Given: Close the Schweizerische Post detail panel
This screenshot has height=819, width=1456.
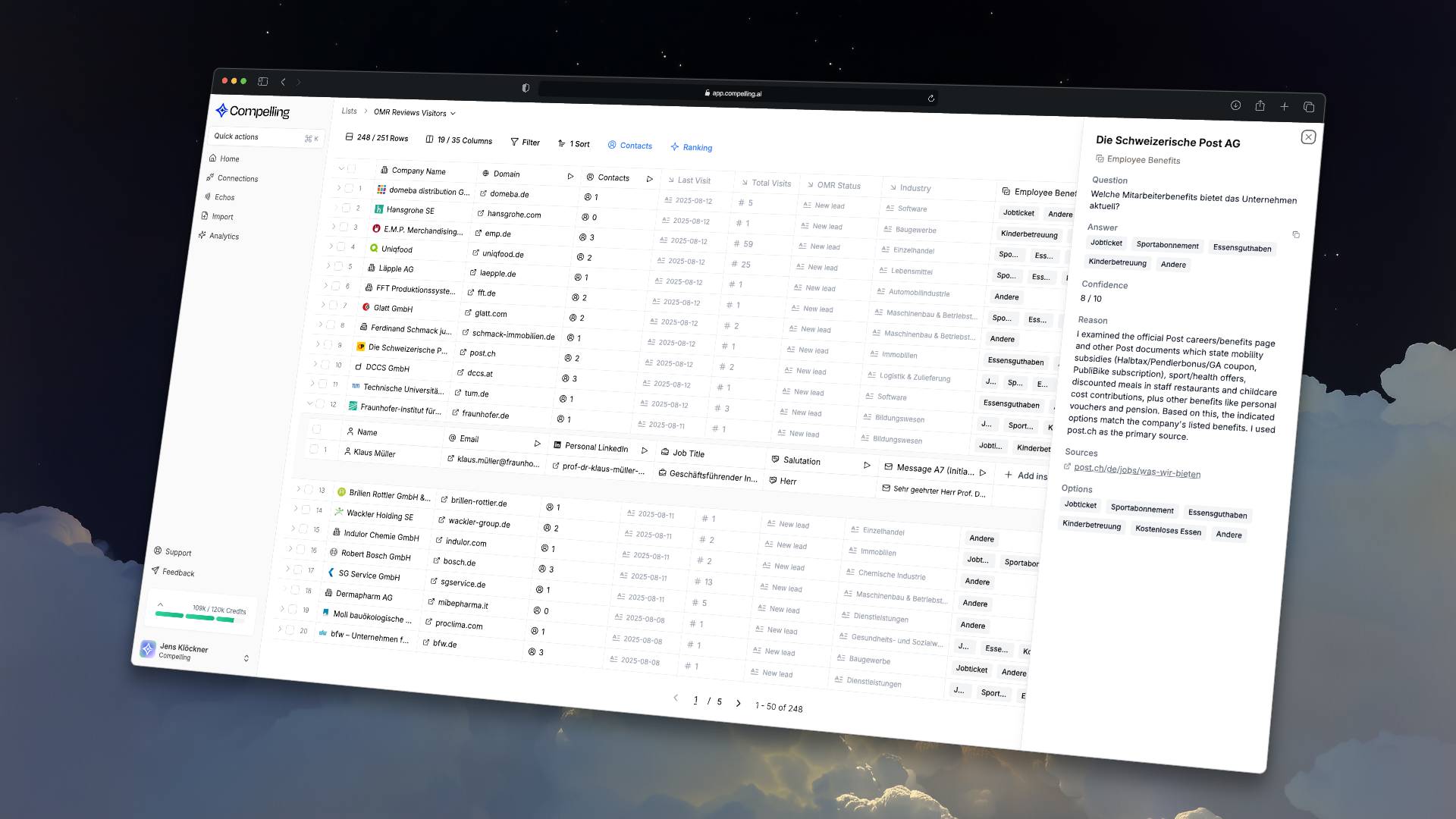Looking at the screenshot, I should tap(1308, 137).
